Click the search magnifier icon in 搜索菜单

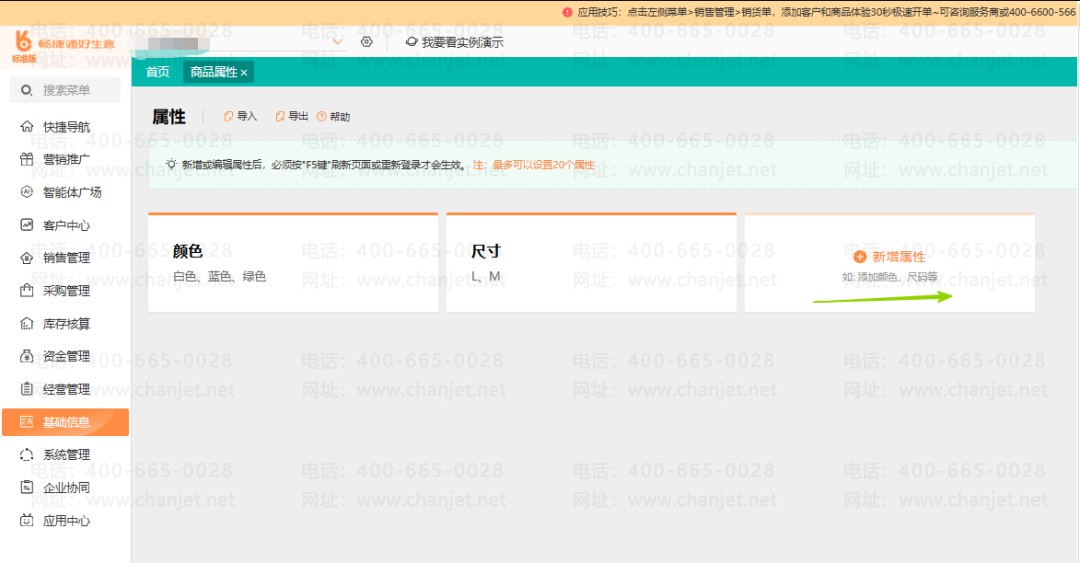27,90
